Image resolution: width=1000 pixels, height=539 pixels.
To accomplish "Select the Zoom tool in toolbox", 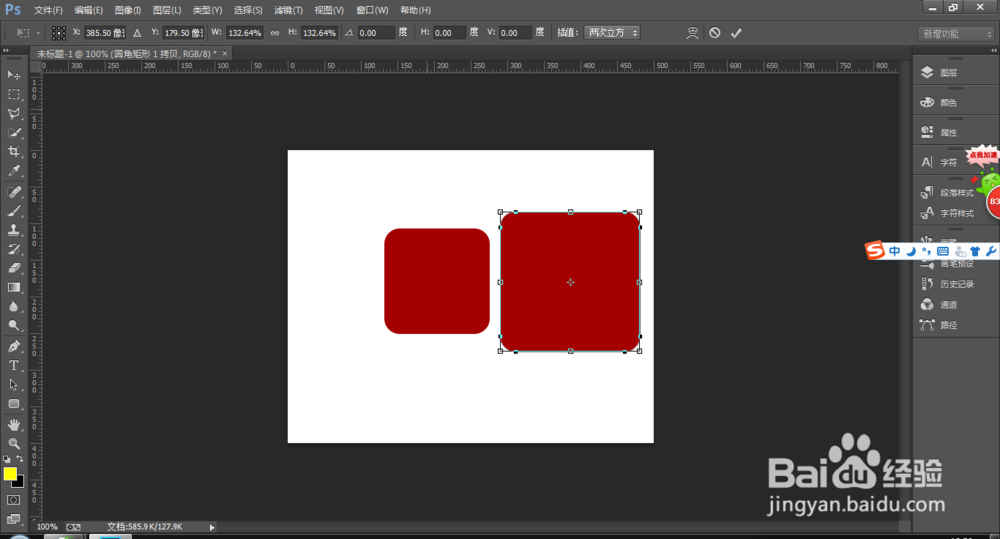I will (x=13, y=444).
